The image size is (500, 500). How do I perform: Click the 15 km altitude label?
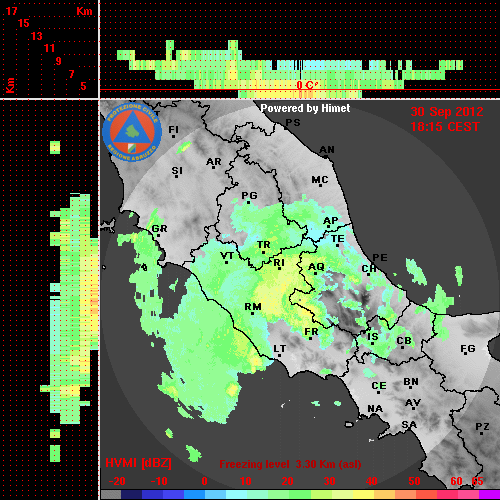pyautogui.click(x=24, y=23)
